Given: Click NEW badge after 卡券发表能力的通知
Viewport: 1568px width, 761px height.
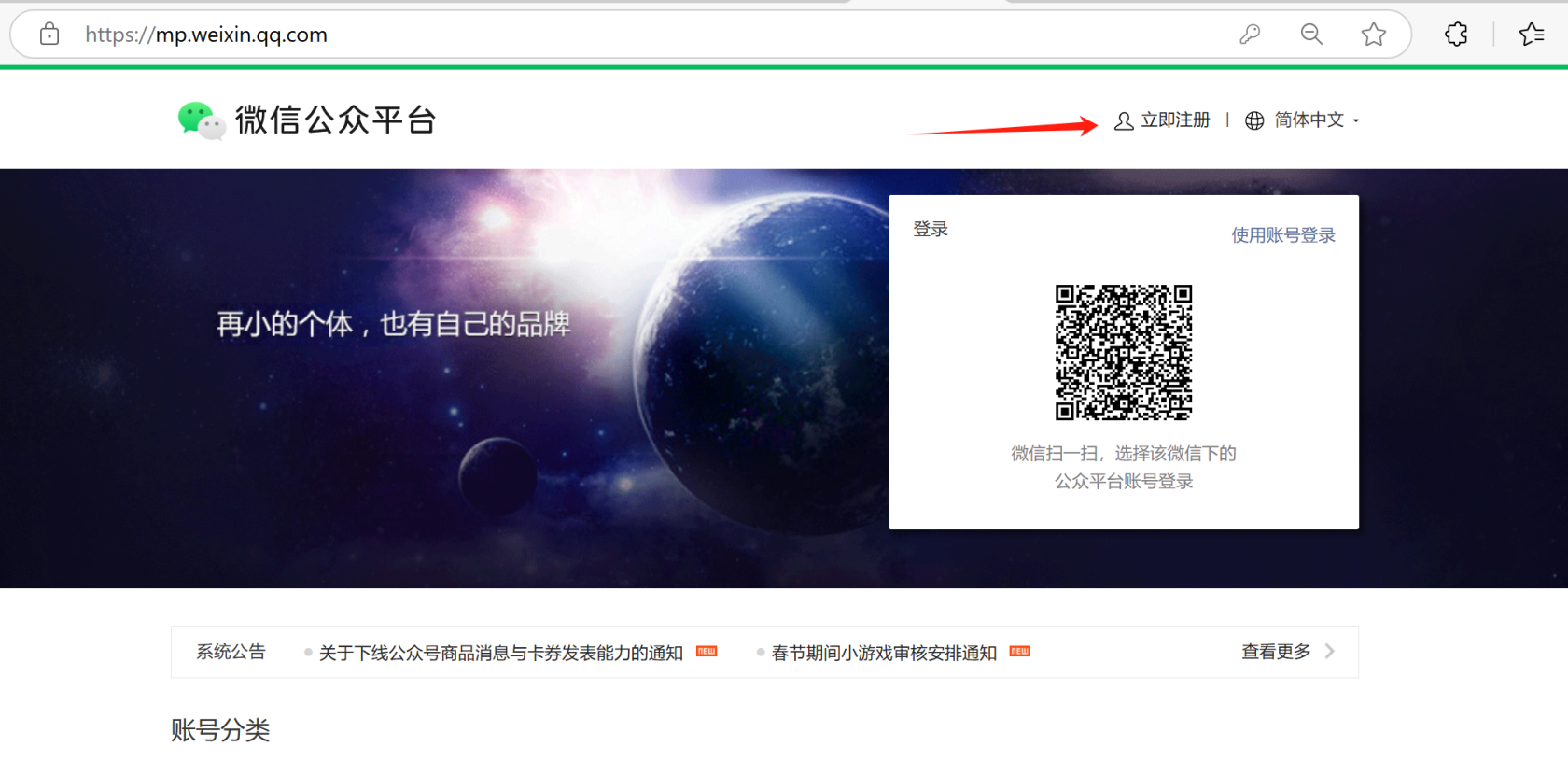Looking at the screenshot, I should [707, 651].
